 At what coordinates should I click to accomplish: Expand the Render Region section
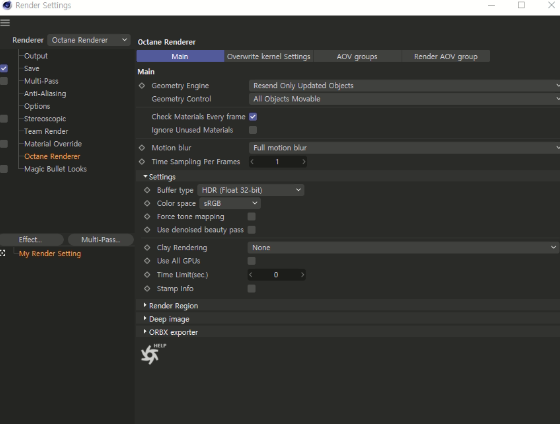(x=145, y=305)
